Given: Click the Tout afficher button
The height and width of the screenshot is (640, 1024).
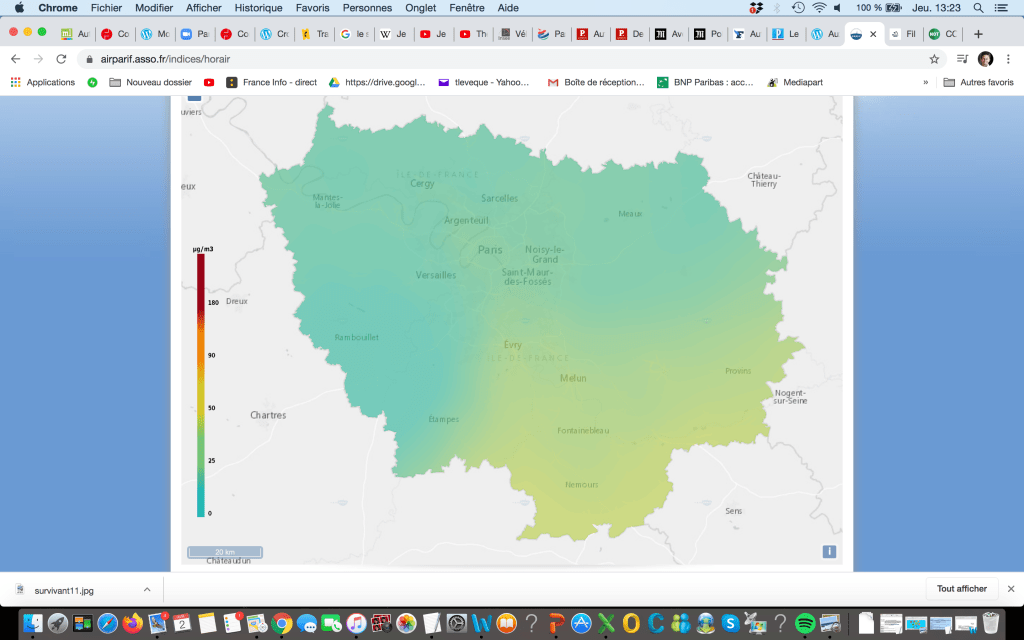Looking at the screenshot, I should tap(961, 589).
